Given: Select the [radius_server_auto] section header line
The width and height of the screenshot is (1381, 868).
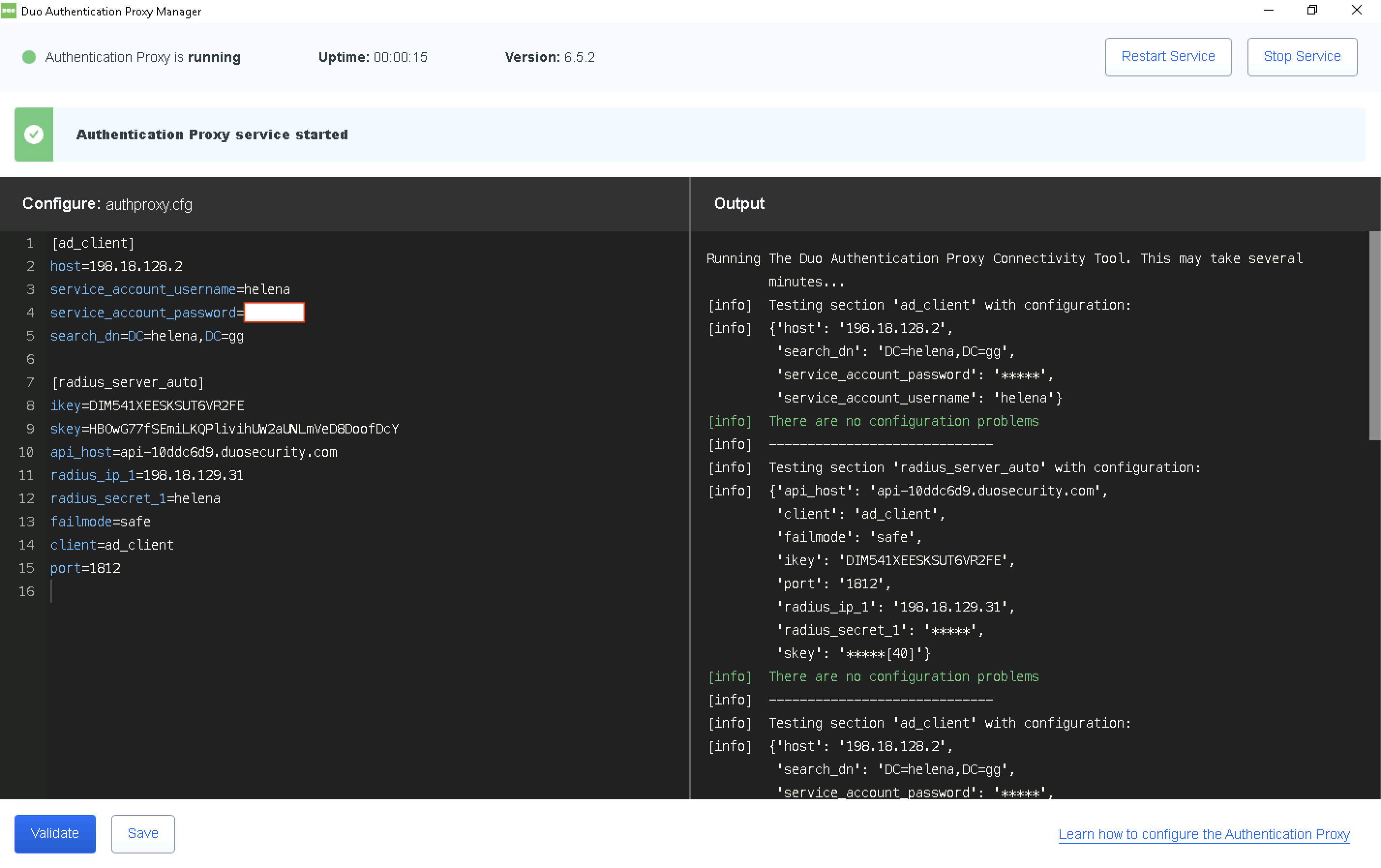Looking at the screenshot, I should pos(127,382).
